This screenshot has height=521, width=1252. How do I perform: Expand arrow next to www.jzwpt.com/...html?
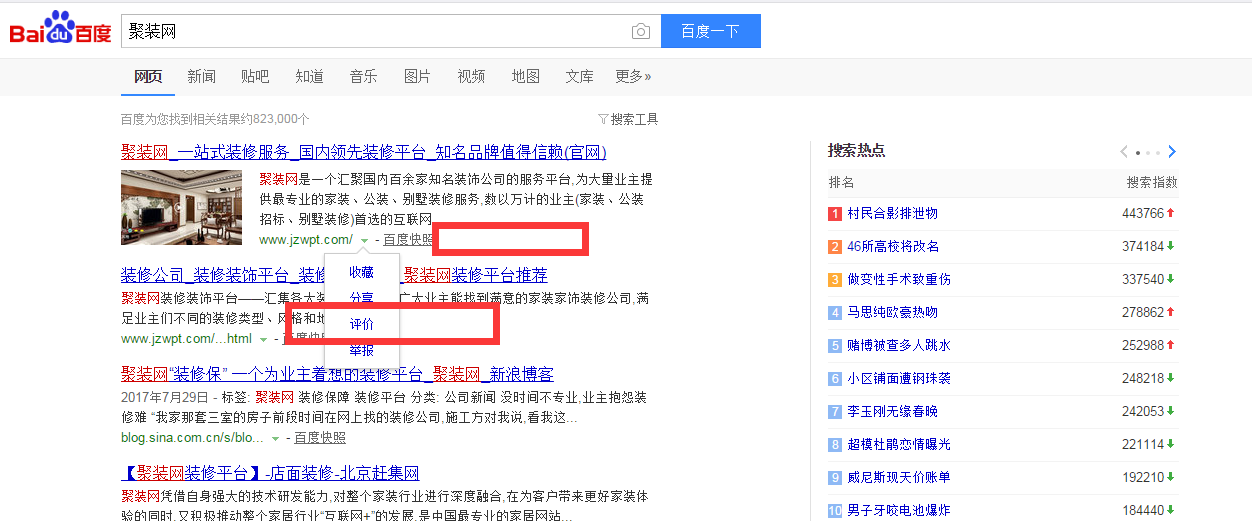point(263,340)
